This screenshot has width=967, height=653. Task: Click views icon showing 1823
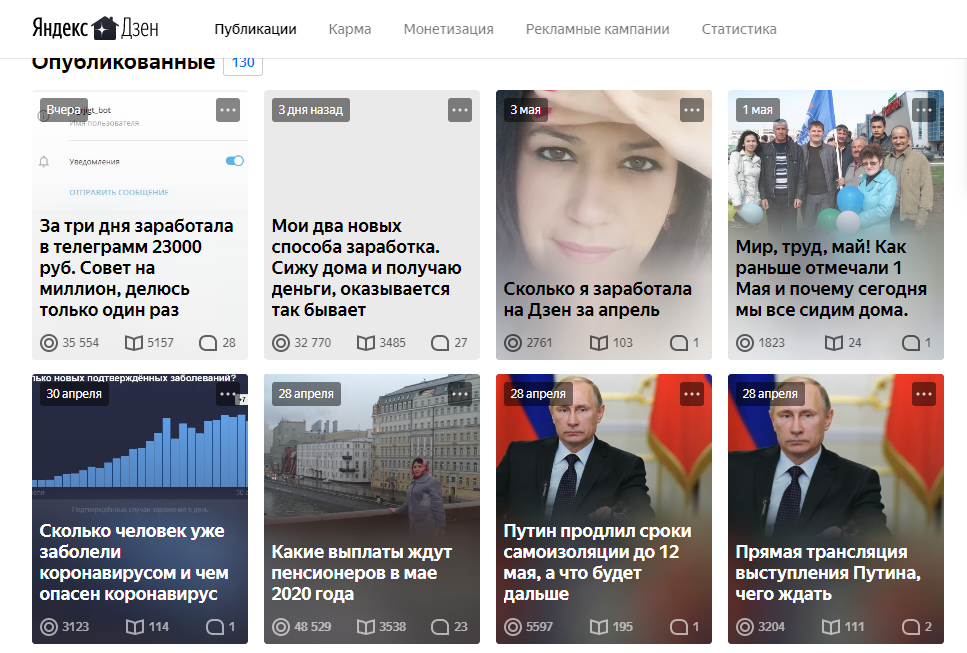[x=744, y=343]
